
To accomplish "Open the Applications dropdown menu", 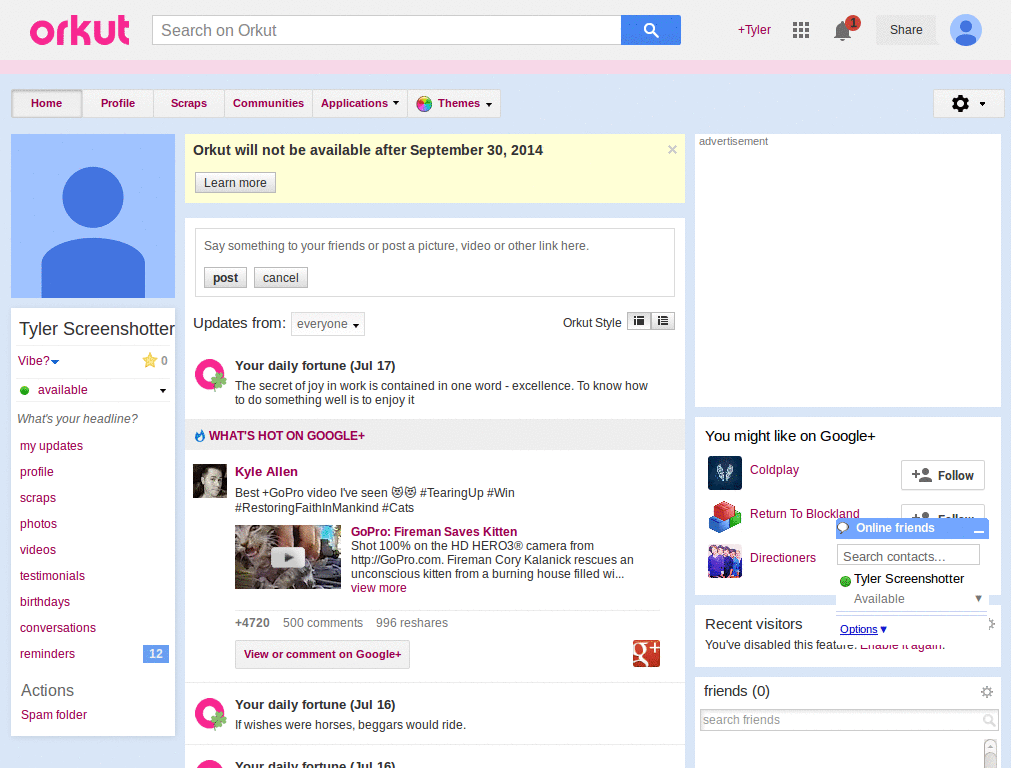I will pos(360,103).
